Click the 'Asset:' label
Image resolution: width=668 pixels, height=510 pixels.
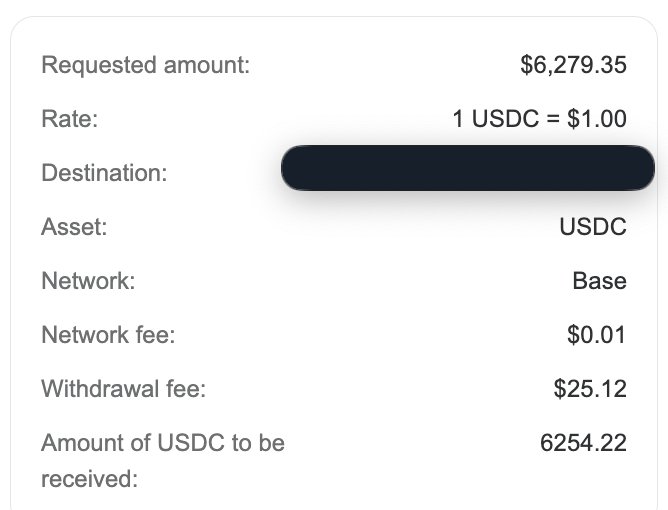tap(73, 227)
